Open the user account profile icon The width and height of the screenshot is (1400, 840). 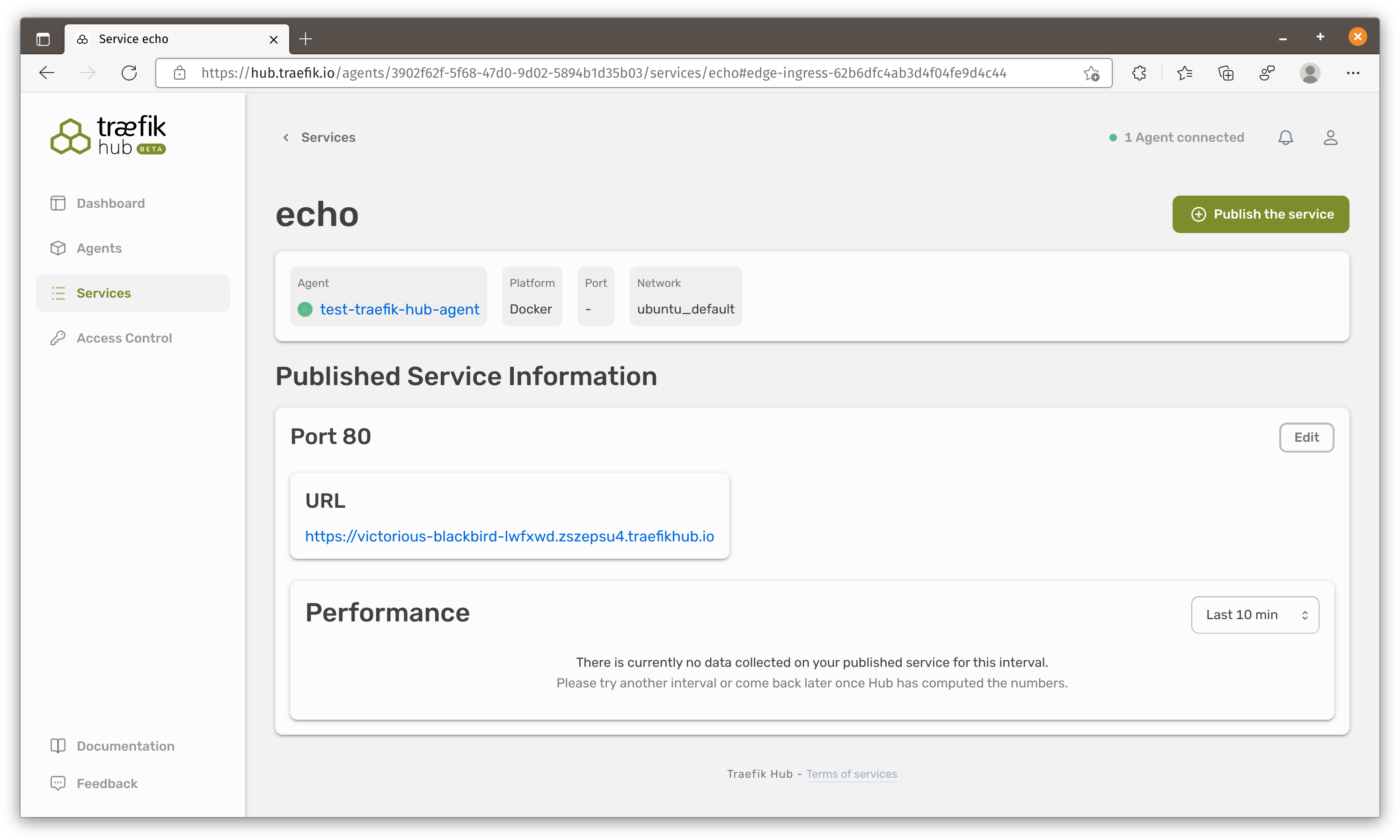click(1330, 138)
